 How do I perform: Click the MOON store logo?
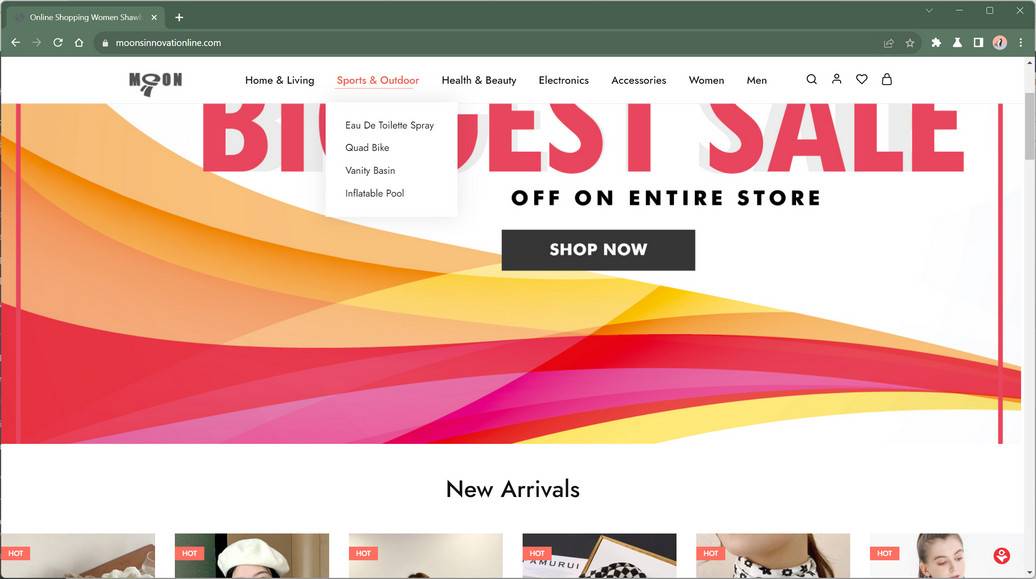(155, 83)
